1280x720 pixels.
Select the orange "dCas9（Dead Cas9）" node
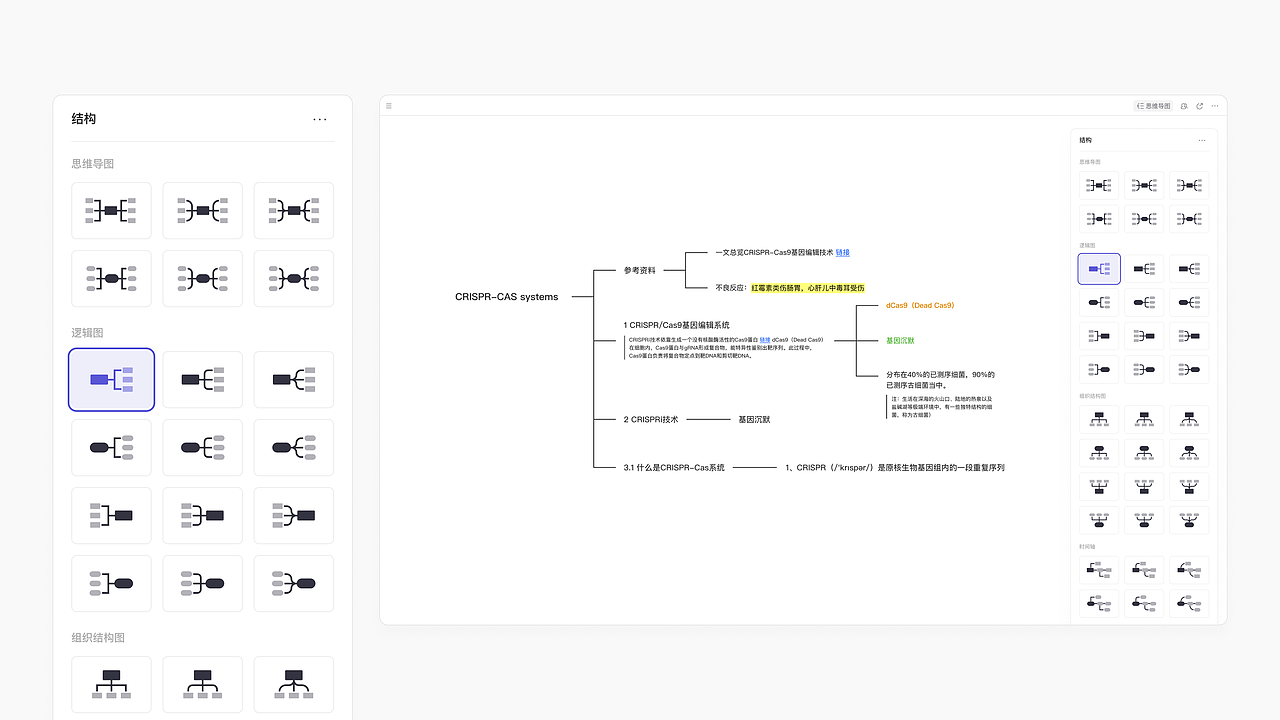[x=920, y=305]
